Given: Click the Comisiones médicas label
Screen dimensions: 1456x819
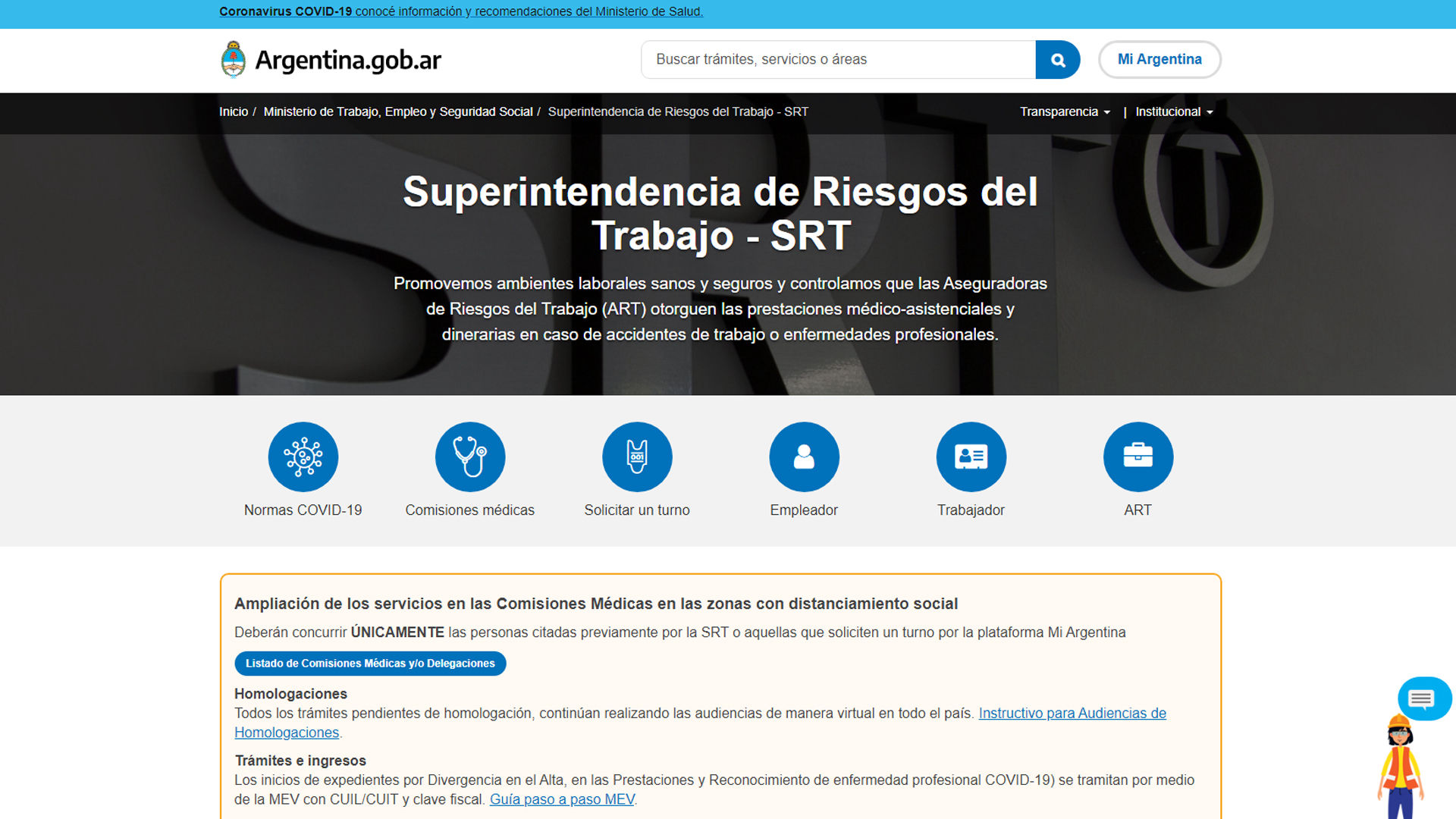Looking at the screenshot, I should pyautogui.click(x=469, y=510).
